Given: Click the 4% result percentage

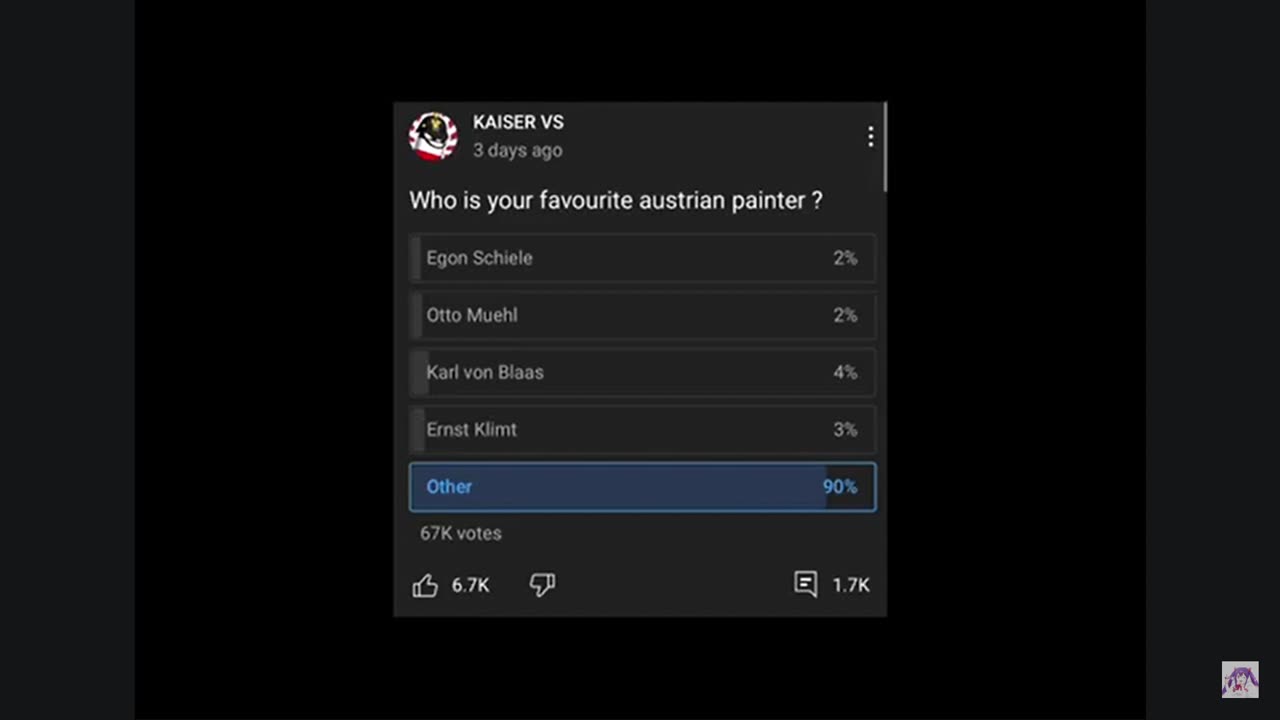Looking at the screenshot, I should point(845,372).
